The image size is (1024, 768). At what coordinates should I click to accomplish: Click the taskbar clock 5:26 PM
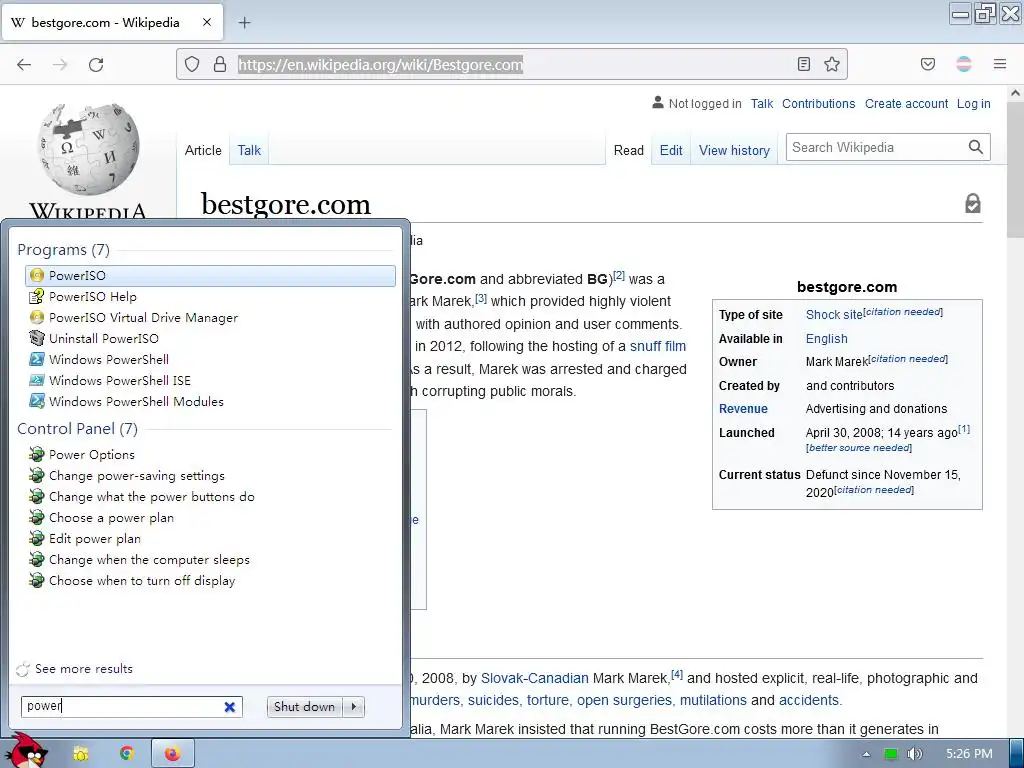969,754
